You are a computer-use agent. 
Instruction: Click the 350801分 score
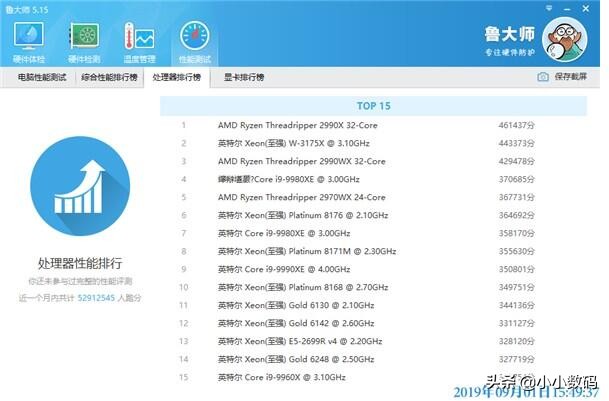[x=517, y=269]
